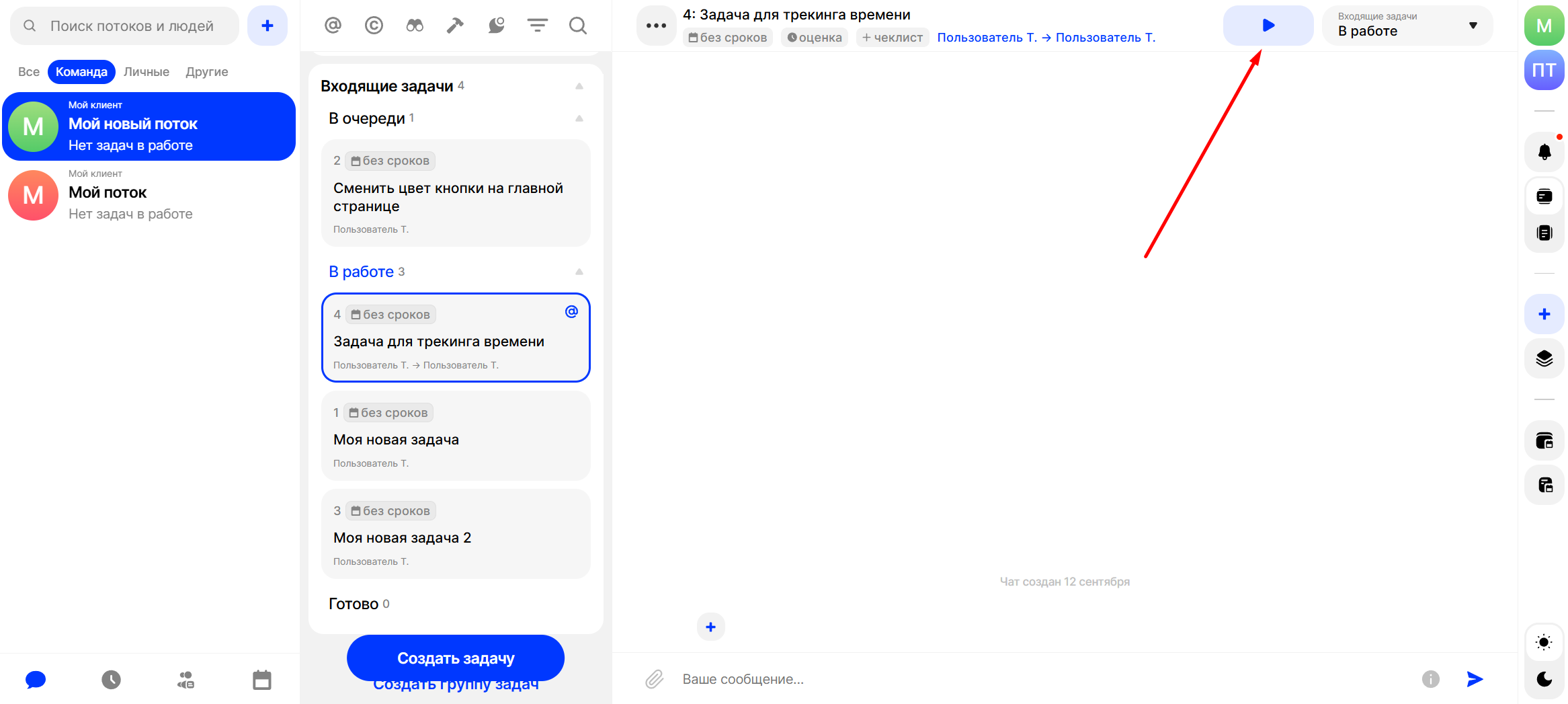Click the paperclip attach file icon
1568x704 pixels.
click(x=654, y=679)
